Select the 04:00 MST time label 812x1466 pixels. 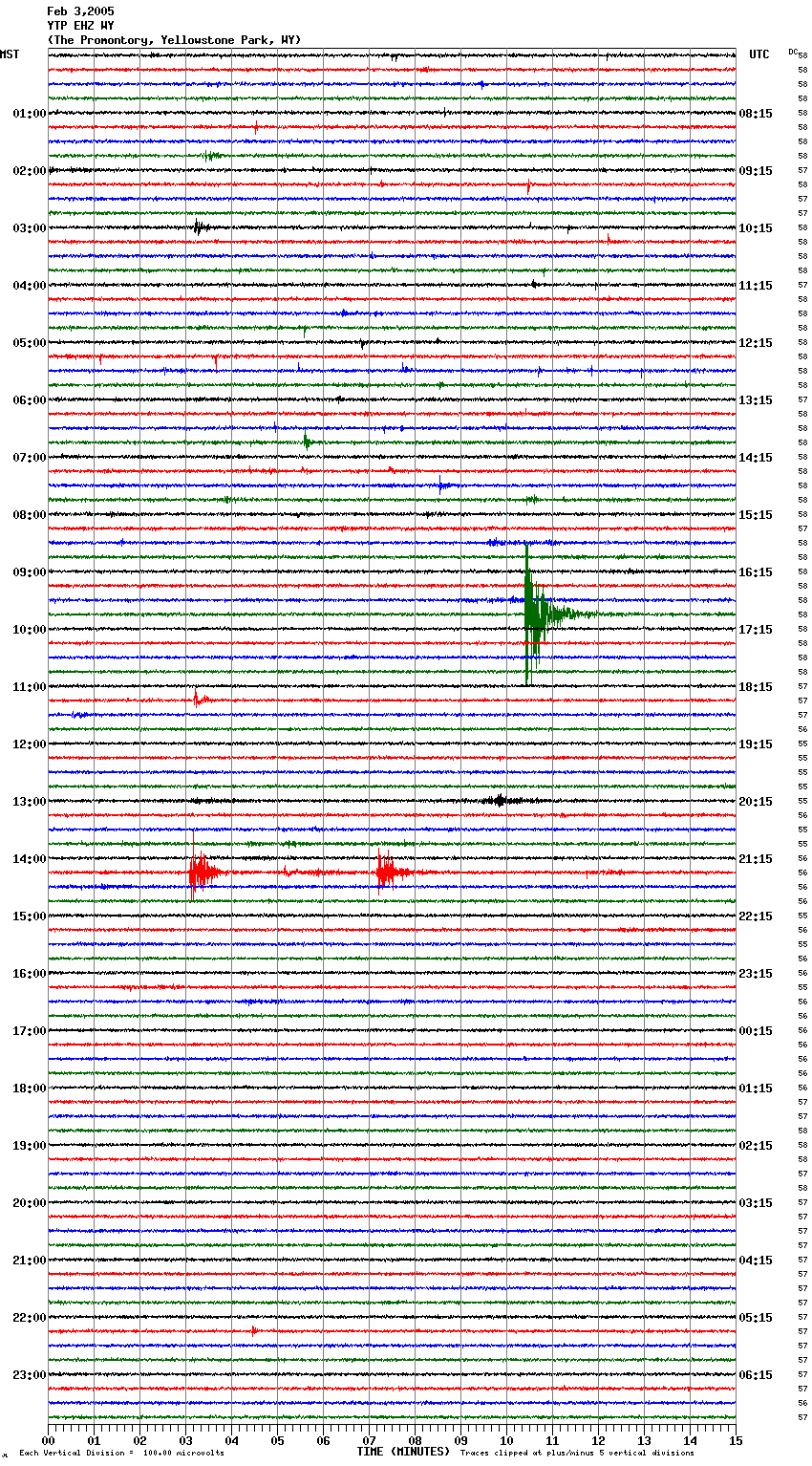click(30, 286)
